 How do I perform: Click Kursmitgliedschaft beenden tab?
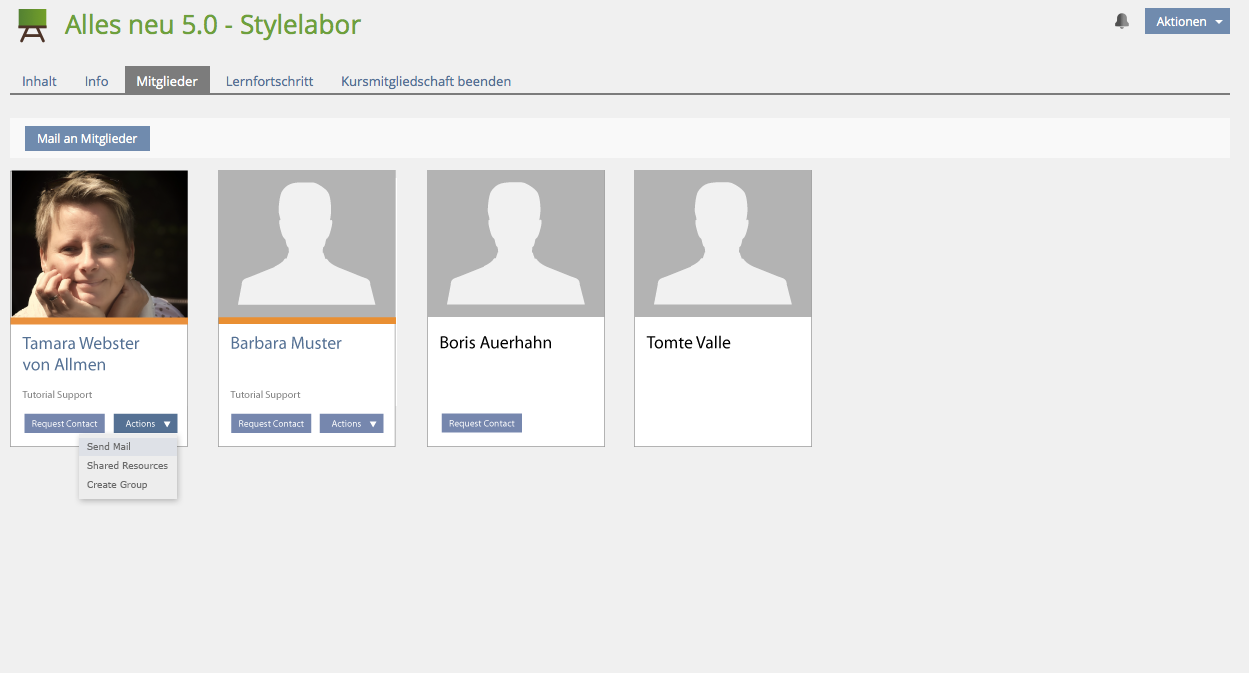tap(426, 81)
